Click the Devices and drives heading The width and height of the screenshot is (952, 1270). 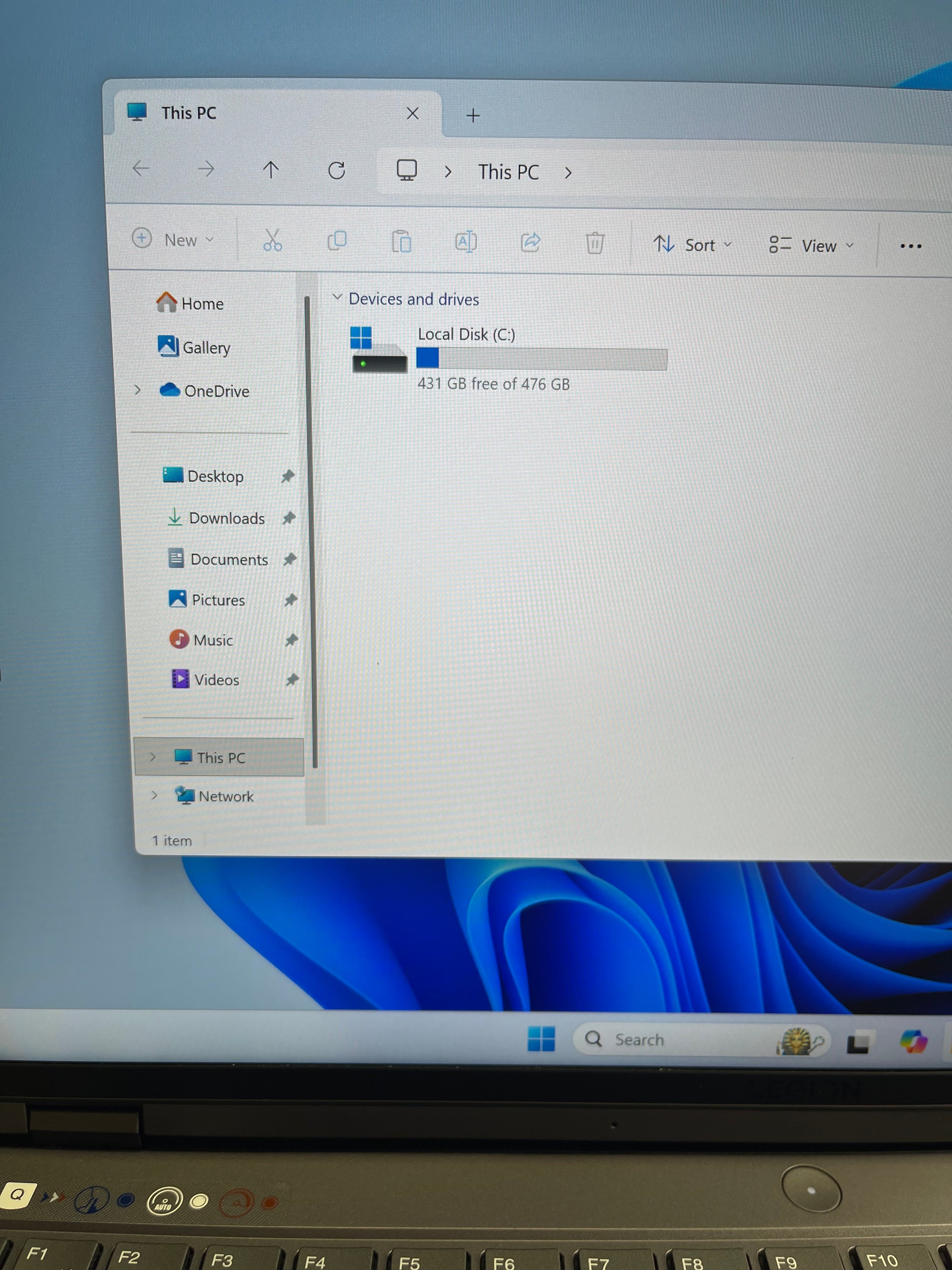414,299
